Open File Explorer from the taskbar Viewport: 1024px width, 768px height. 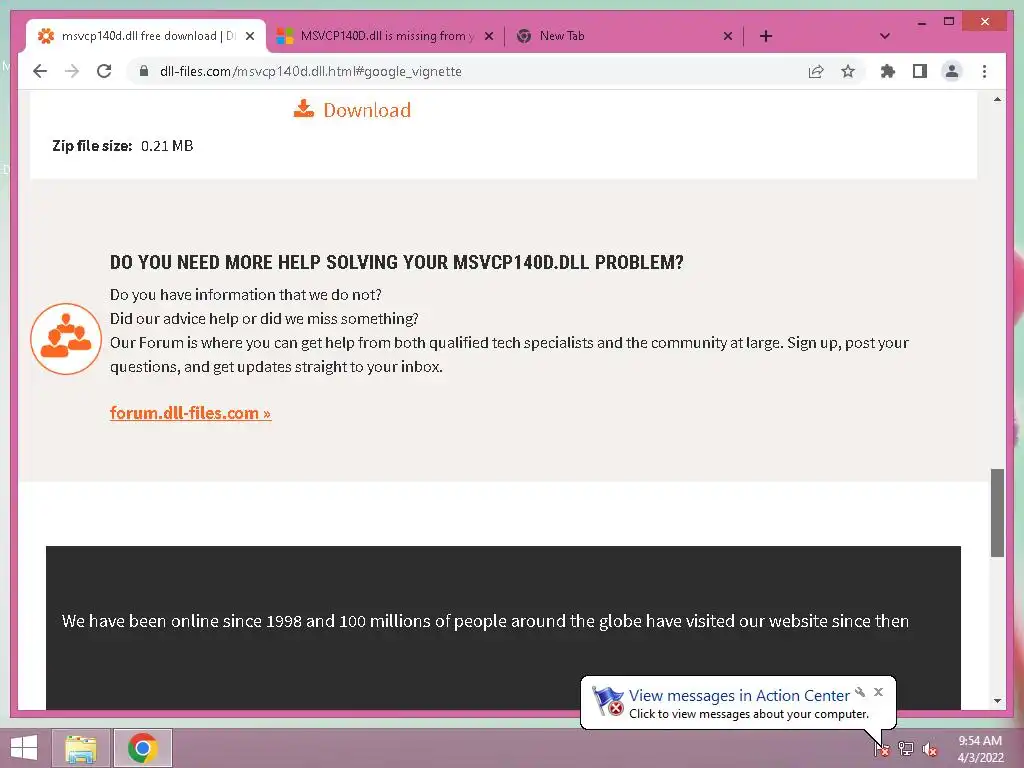click(81, 748)
